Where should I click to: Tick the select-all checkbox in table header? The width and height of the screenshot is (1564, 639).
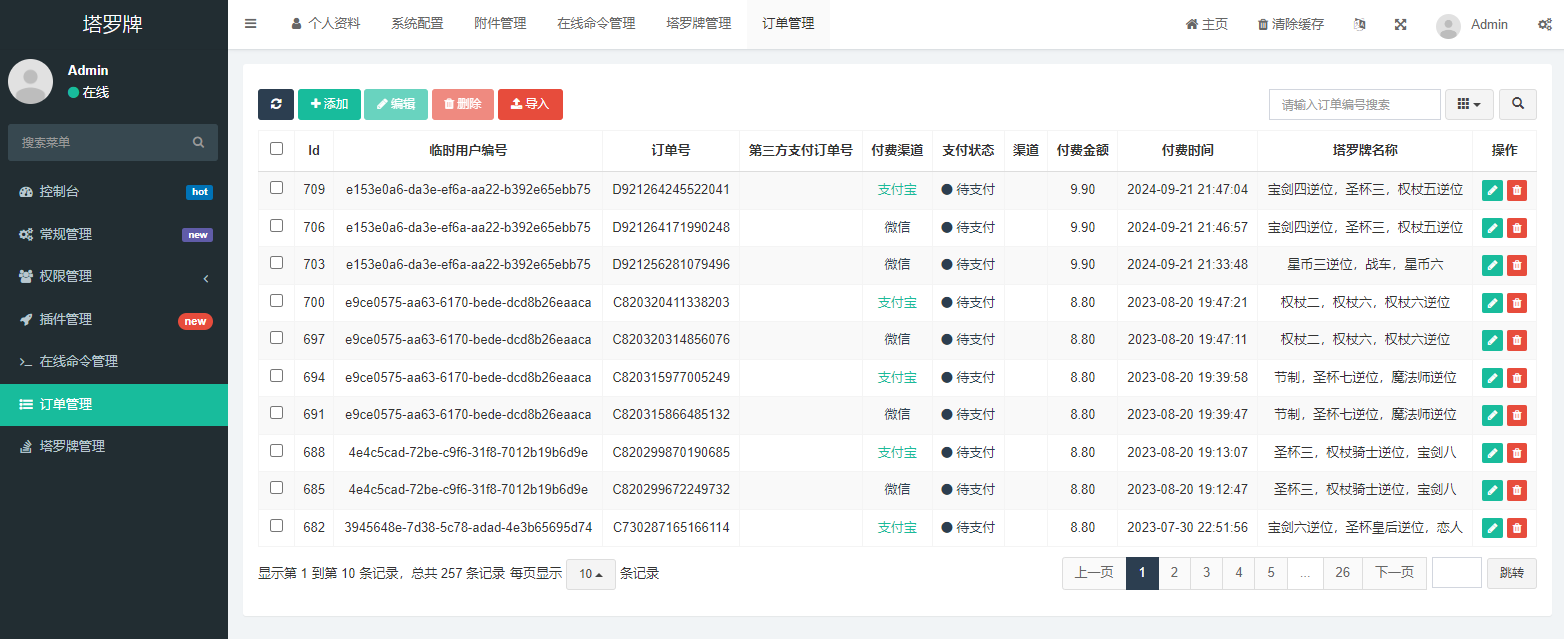(x=277, y=149)
